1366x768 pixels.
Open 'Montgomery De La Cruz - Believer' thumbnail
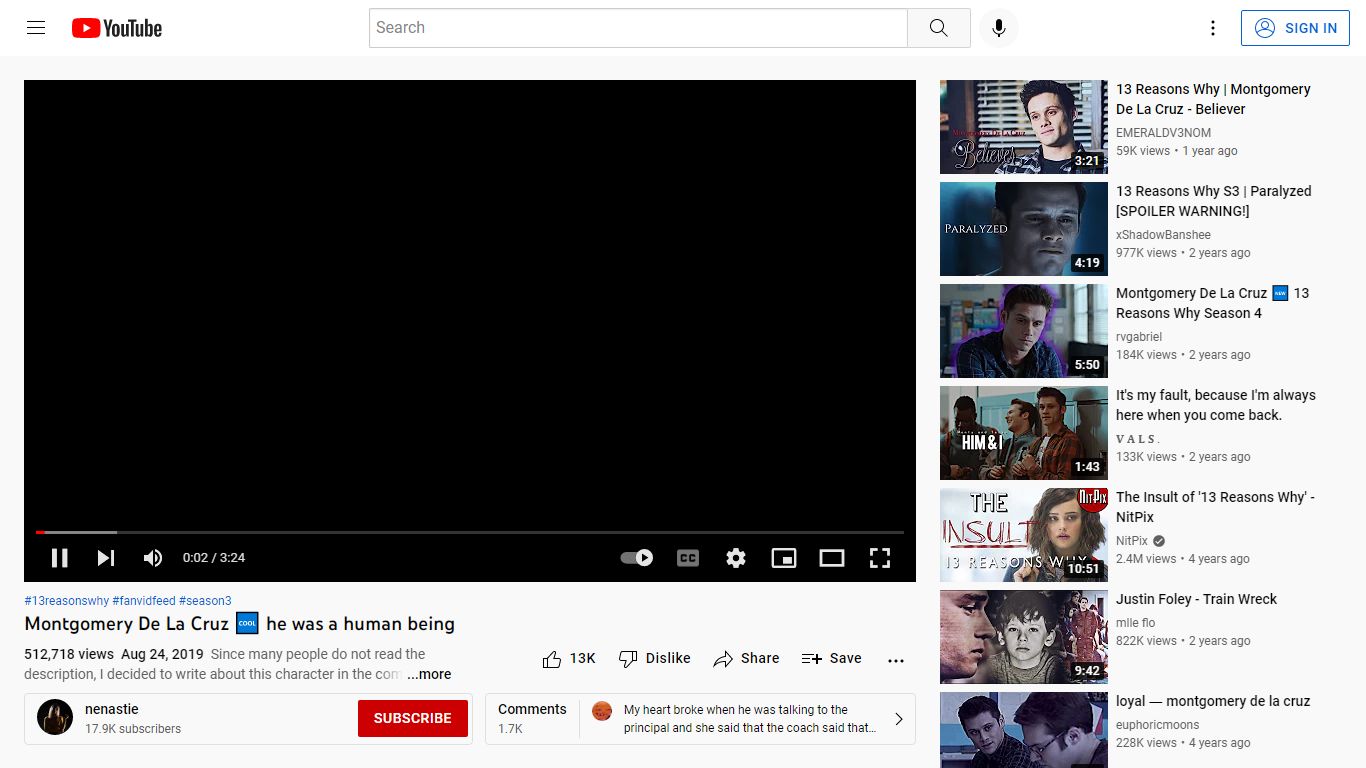coord(1024,127)
